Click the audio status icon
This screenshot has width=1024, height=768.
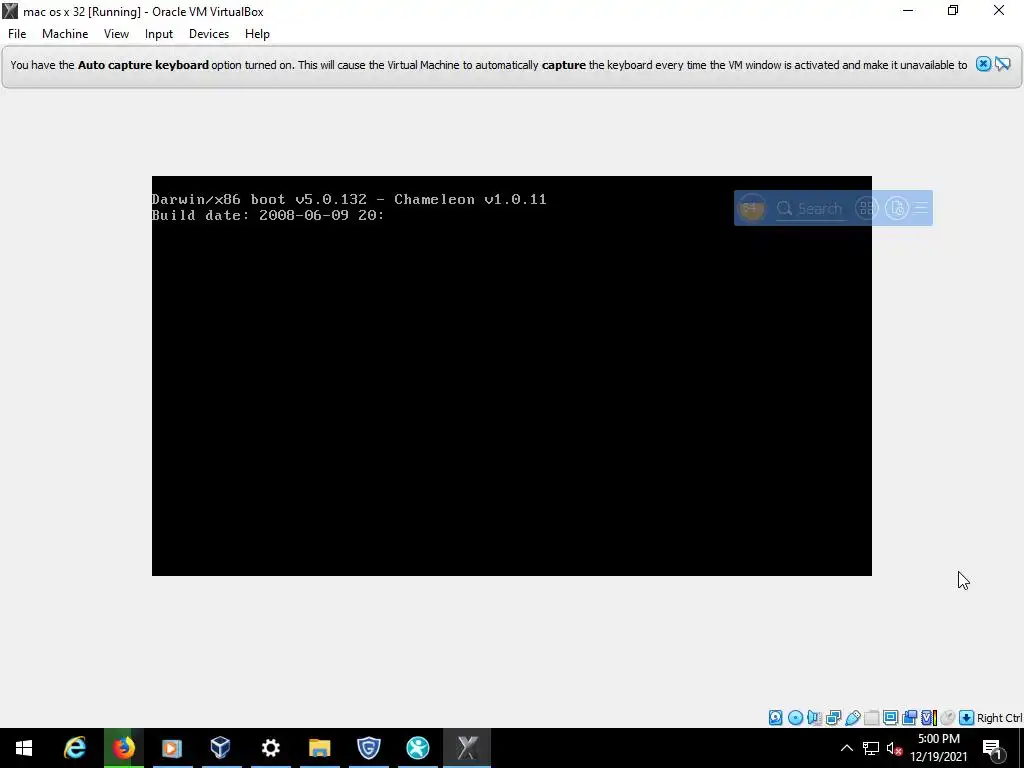coord(814,718)
